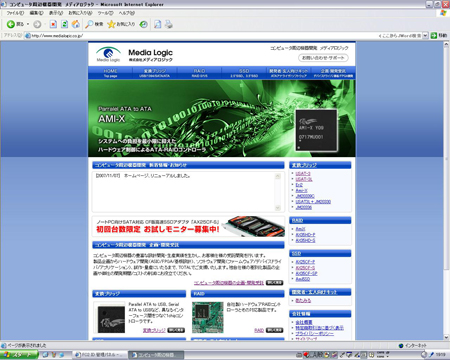The height and width of the screenshot is (360, 450).
Task: Go to browser Home page icon
Action: tap(76, 24)
